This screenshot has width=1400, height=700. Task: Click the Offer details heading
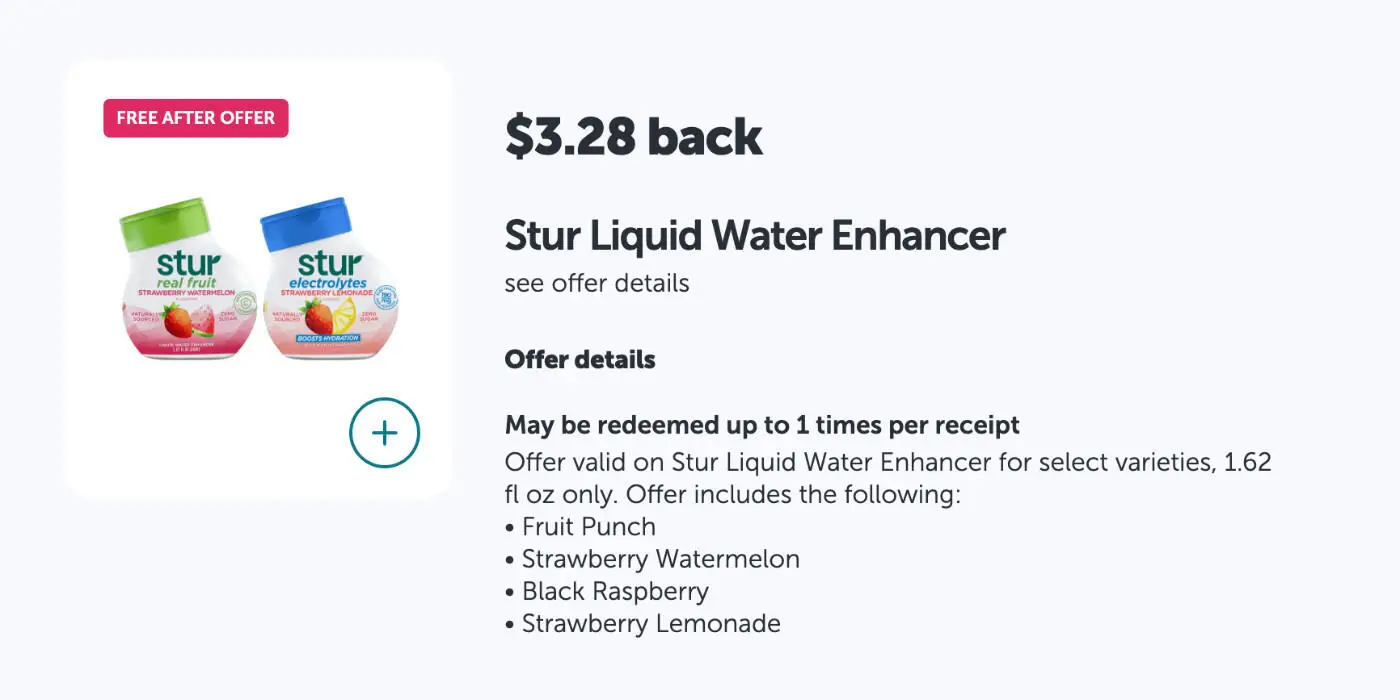[580, 359]
